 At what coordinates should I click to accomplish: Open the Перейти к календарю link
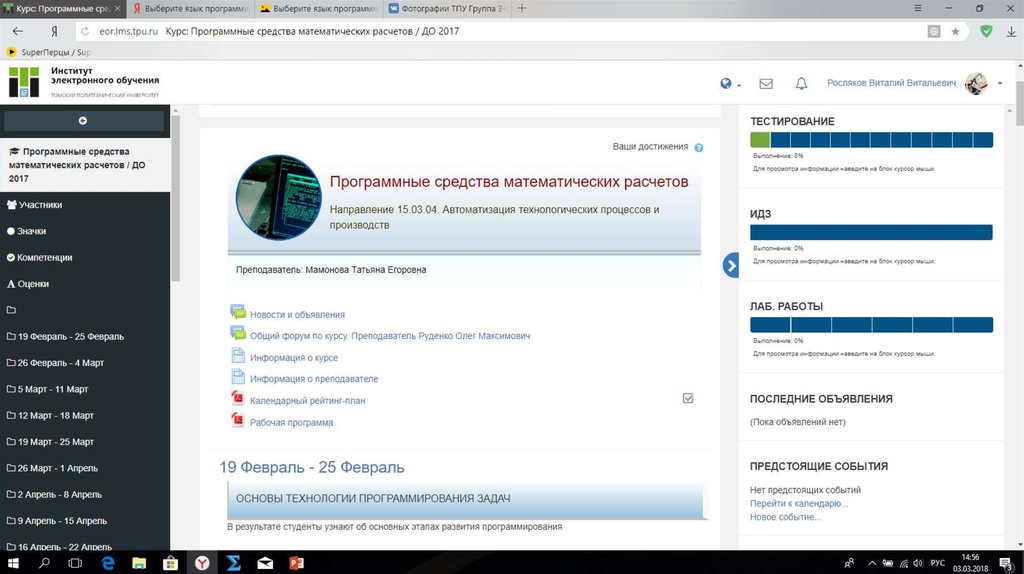coord(799,503)
